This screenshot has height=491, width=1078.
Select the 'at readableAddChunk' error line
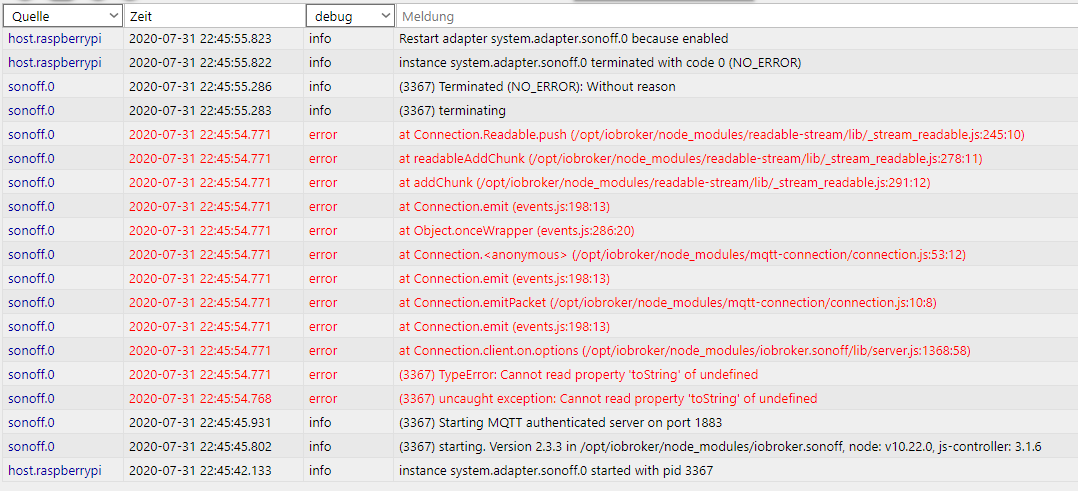click(x=690, y=159)
